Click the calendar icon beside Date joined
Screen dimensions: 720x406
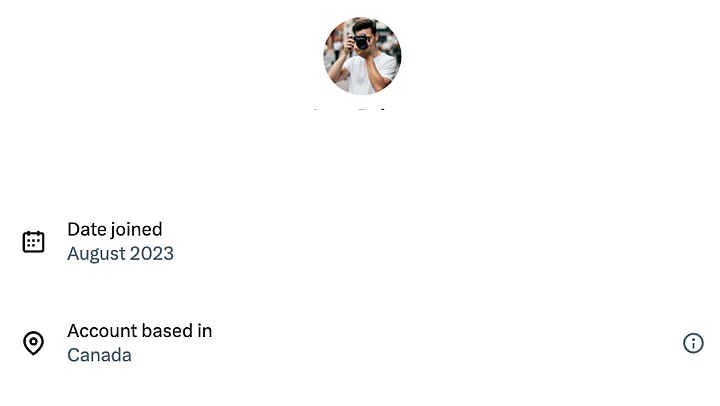pyautogui.click(x=34, y=242)
